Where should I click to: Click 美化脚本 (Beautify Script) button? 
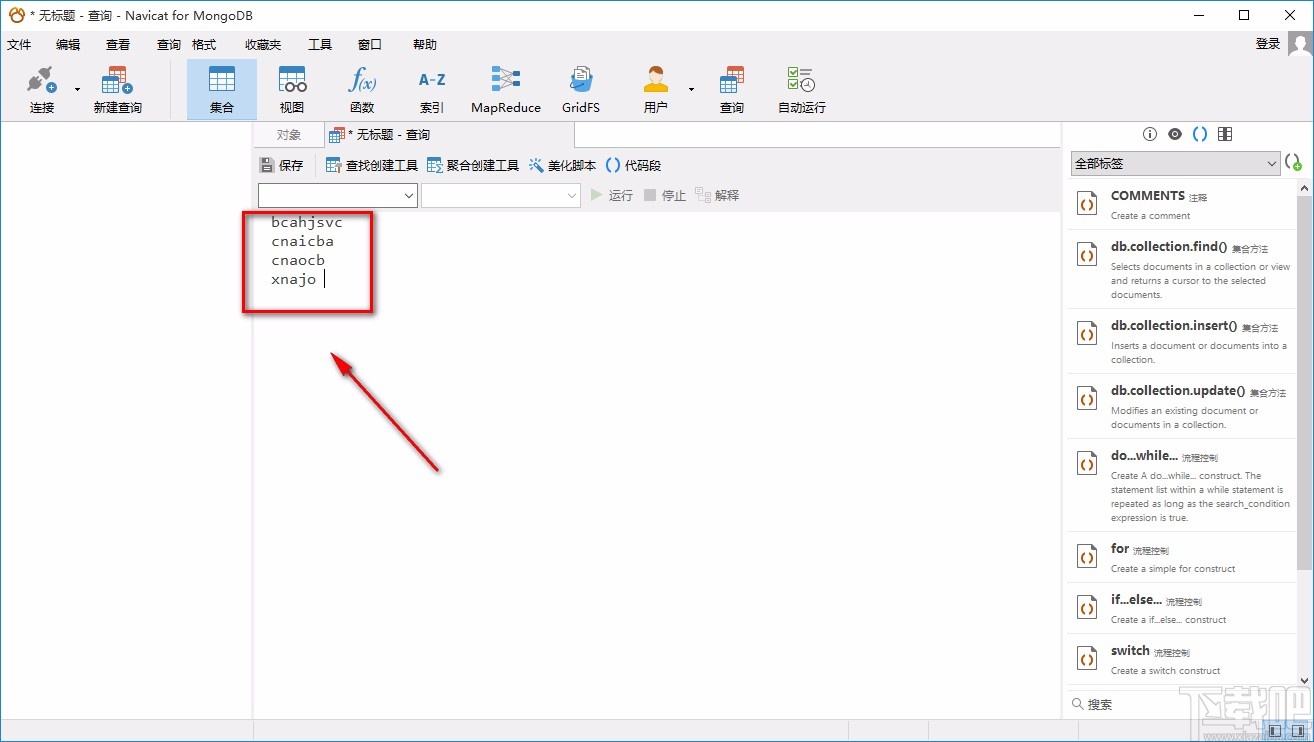pos(562,166)
